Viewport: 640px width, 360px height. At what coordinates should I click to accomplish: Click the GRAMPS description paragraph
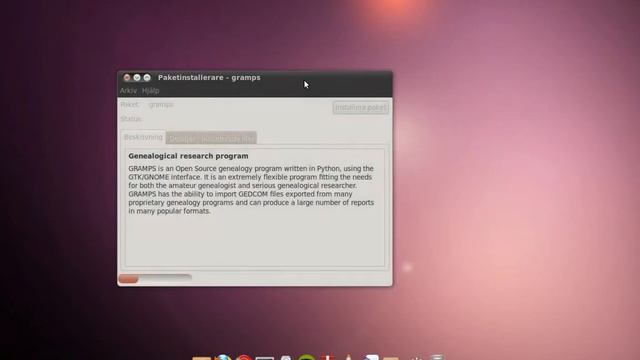coord(251,190)
